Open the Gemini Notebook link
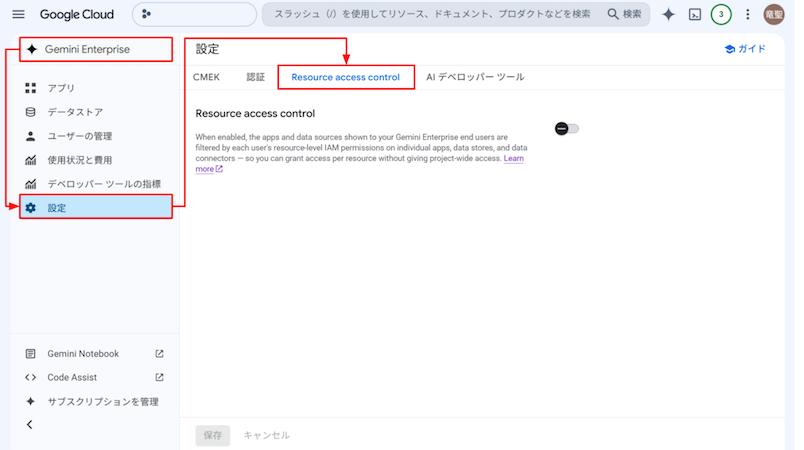This screenshot has width=804, height=450. 83,354
